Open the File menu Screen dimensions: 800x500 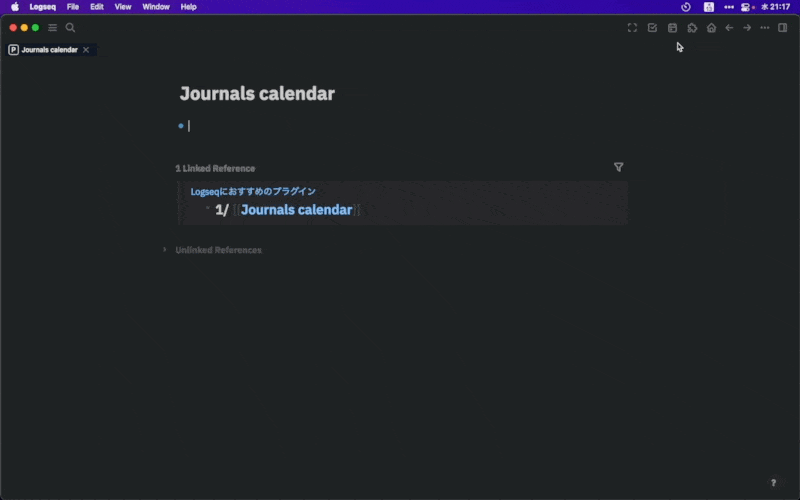73,7
